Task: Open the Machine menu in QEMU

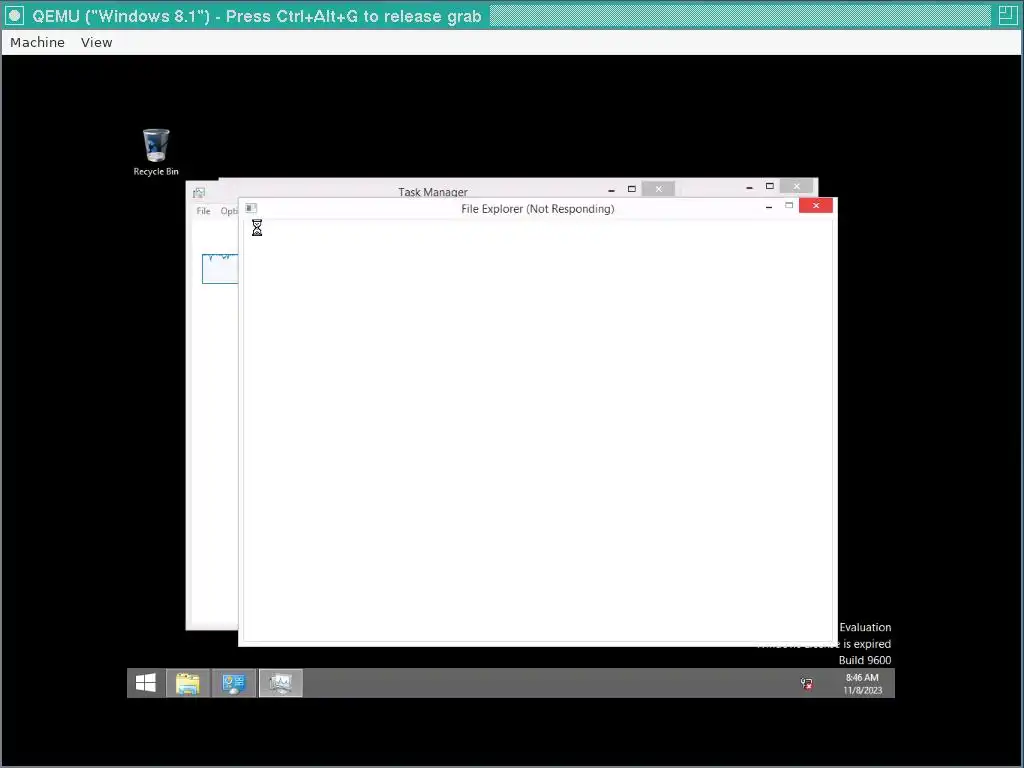Action: (x=37, y=42)
